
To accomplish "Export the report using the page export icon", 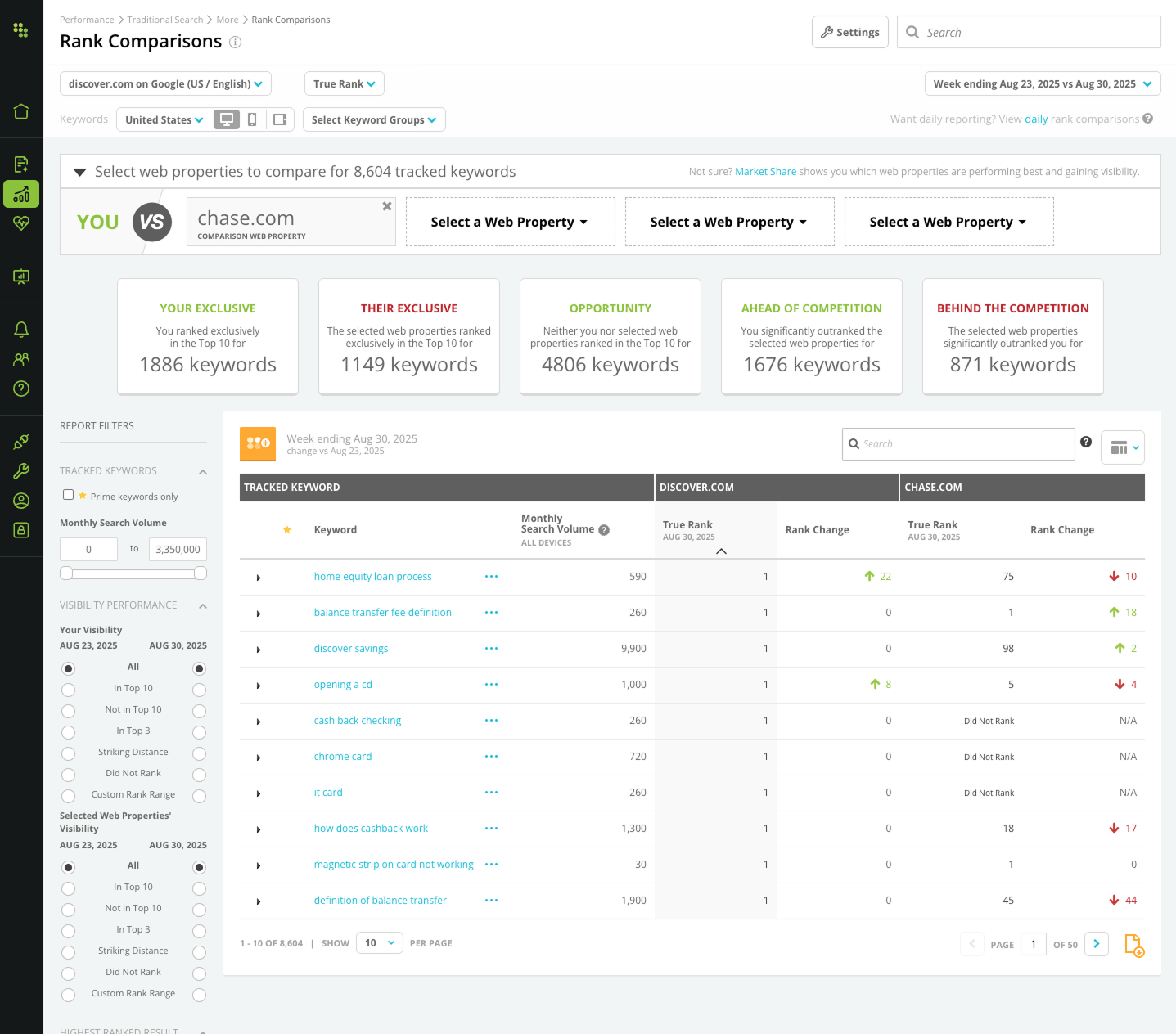I will pyautogui.click(x=1135, y=945).
